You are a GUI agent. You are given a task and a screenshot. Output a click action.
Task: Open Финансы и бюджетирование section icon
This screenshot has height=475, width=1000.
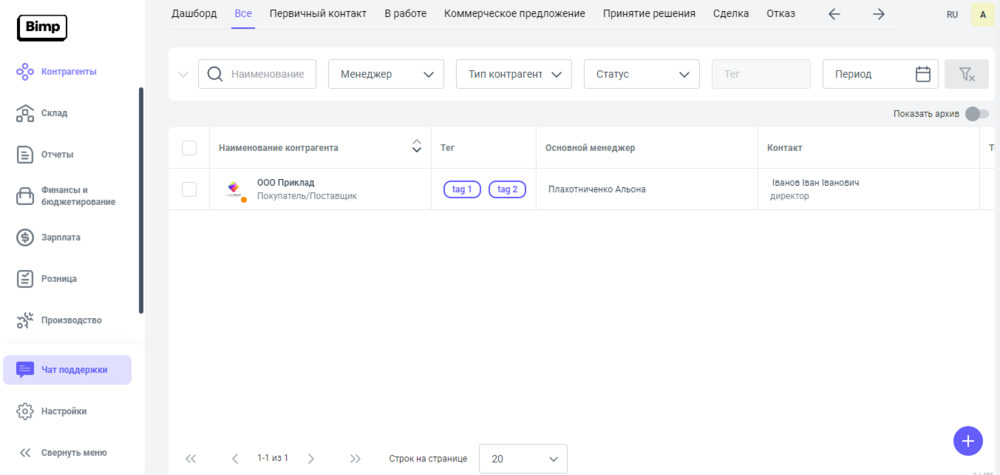click(x=26, y=196)
